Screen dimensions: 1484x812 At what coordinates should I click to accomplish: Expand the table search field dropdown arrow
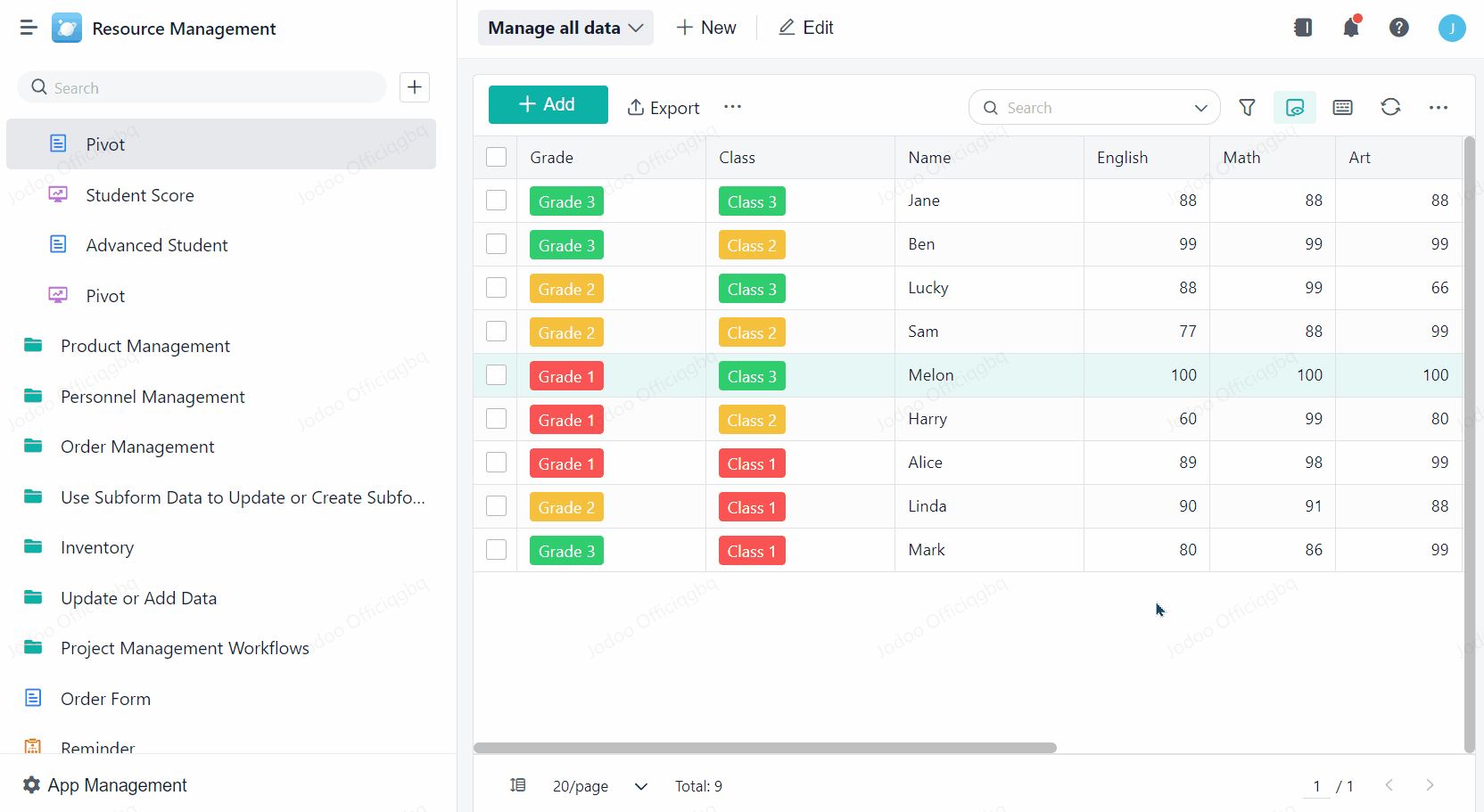pos(1200,108)
